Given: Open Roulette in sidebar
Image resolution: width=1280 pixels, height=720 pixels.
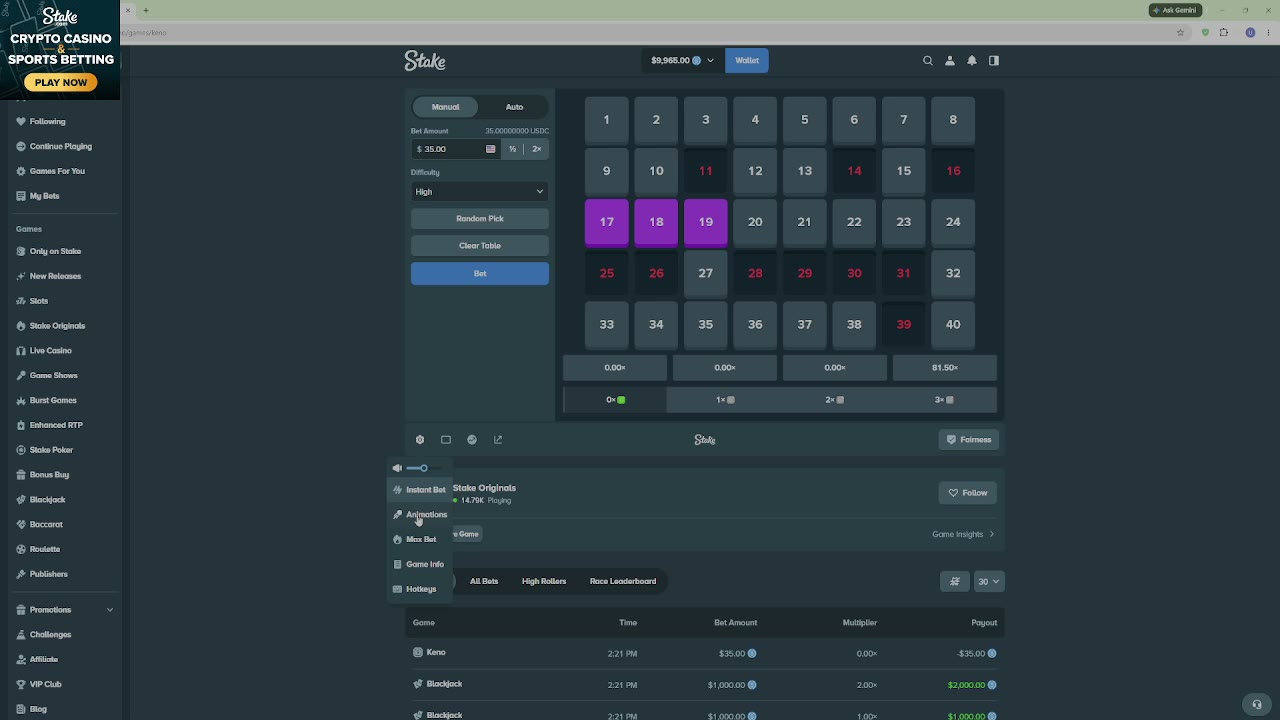Looking at the screenshot, I should coord(44,549).
